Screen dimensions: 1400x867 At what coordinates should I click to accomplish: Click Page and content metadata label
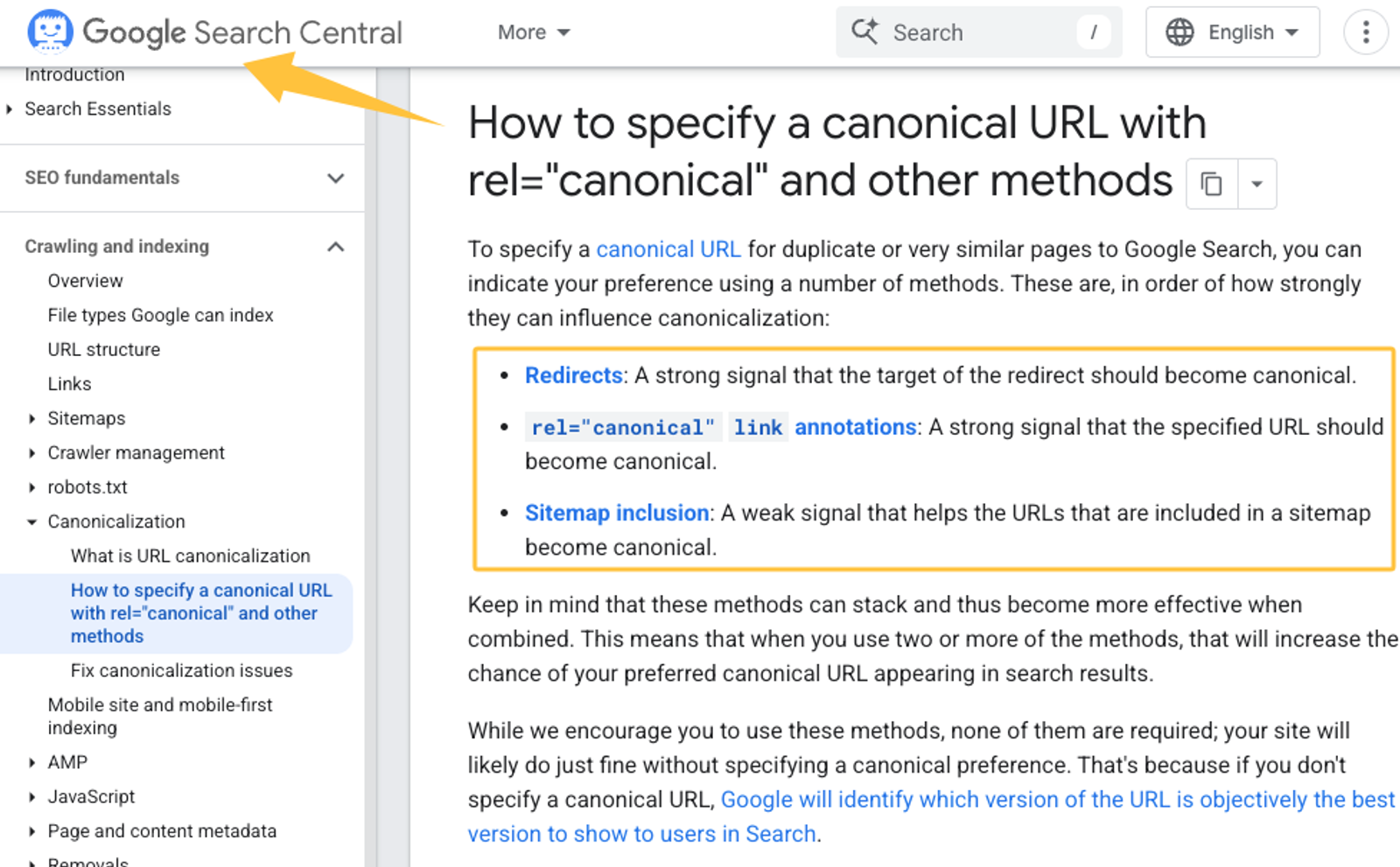coord(162,831)
